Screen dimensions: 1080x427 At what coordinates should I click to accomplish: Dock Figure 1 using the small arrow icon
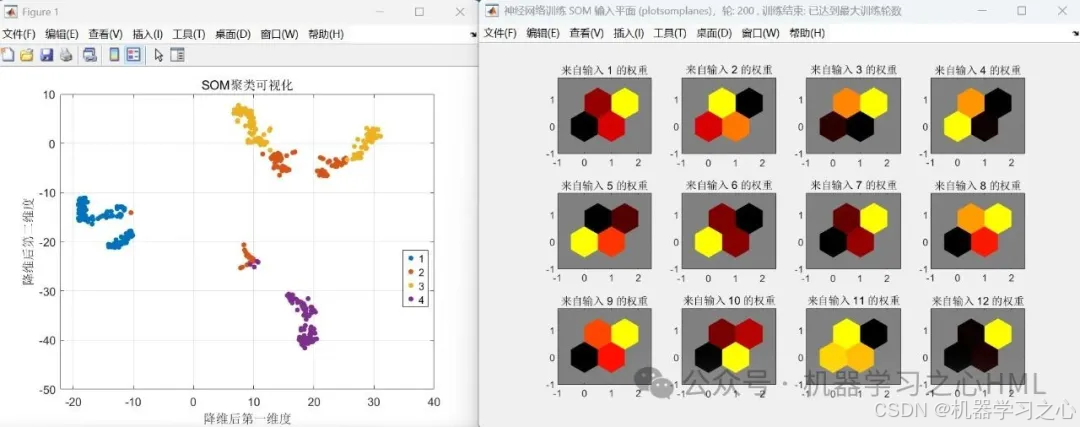point(472,34)
